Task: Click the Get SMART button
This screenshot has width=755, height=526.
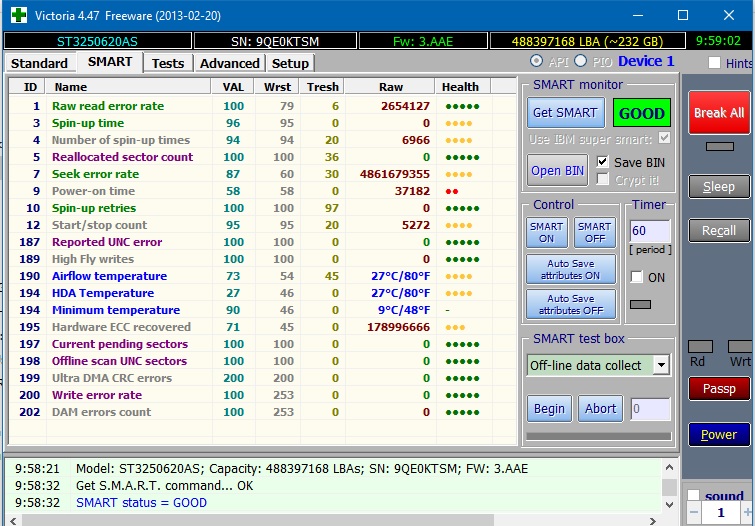Action: (x=565, y=113)
